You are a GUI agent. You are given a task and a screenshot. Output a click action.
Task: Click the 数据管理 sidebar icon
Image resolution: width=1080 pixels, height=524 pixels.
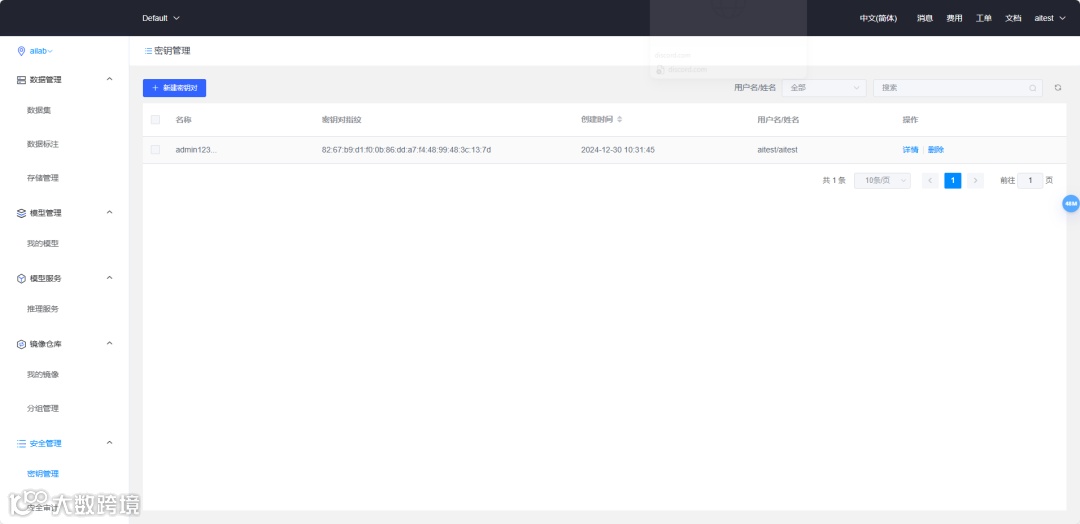(21, 80)
